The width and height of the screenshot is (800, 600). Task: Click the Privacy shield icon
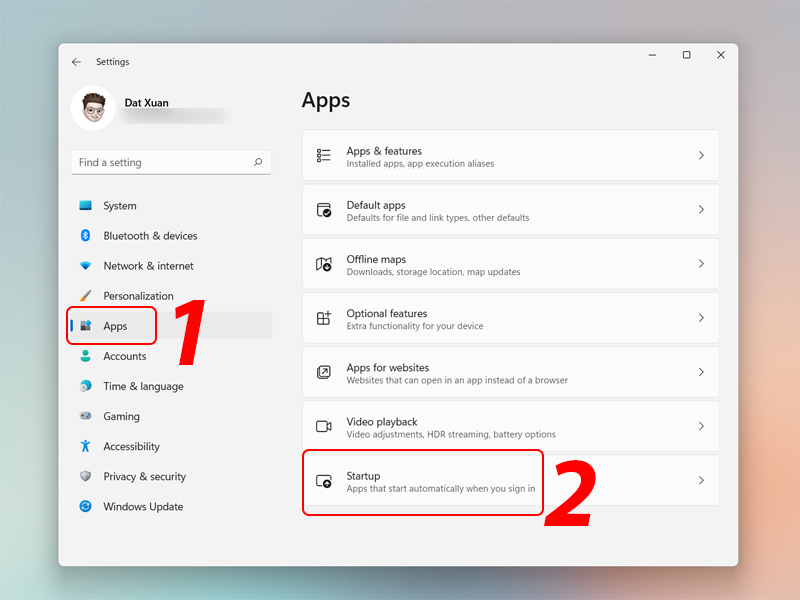(x=85, y=476)
